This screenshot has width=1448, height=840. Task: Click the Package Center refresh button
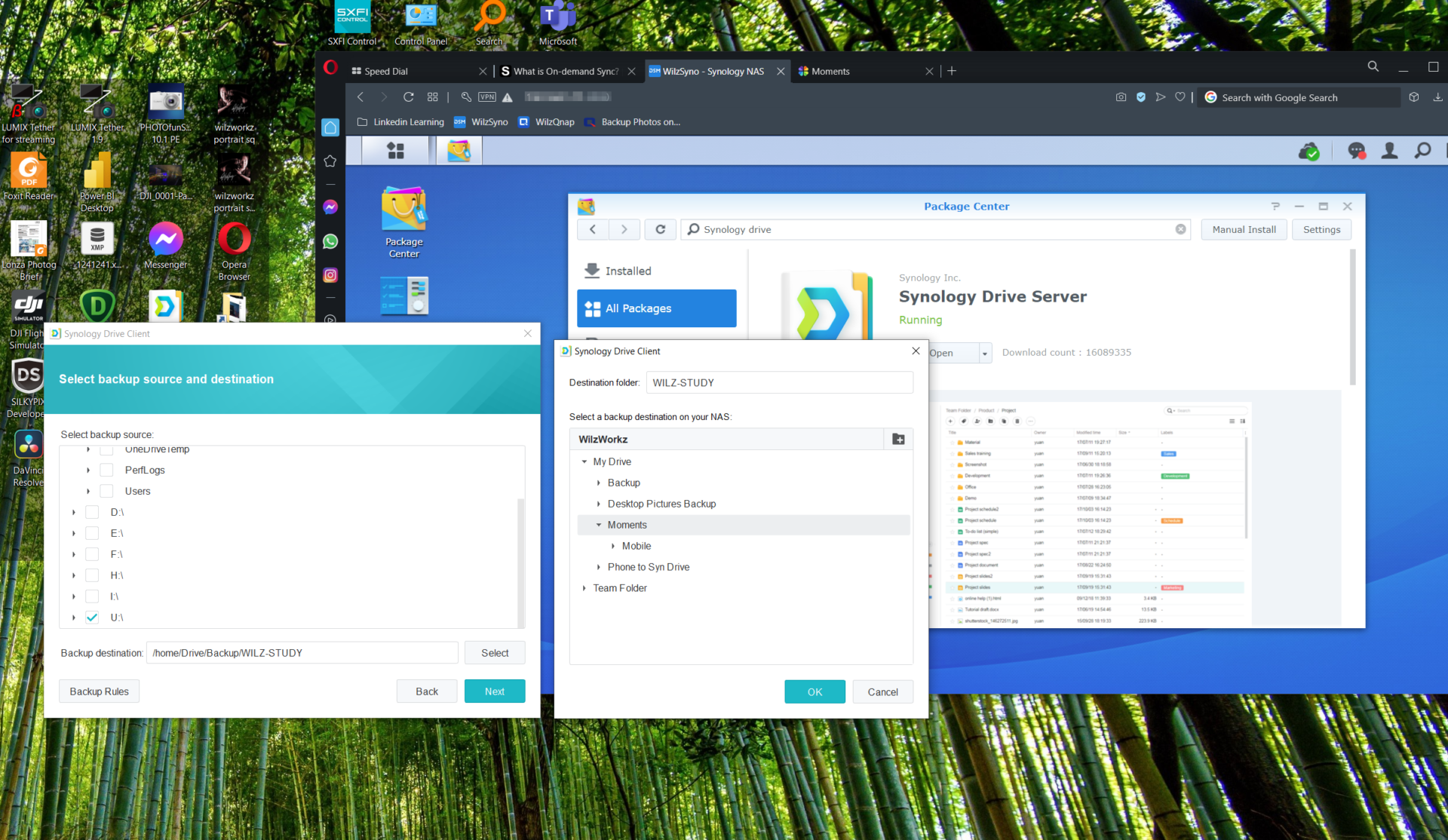click(660, 229)
